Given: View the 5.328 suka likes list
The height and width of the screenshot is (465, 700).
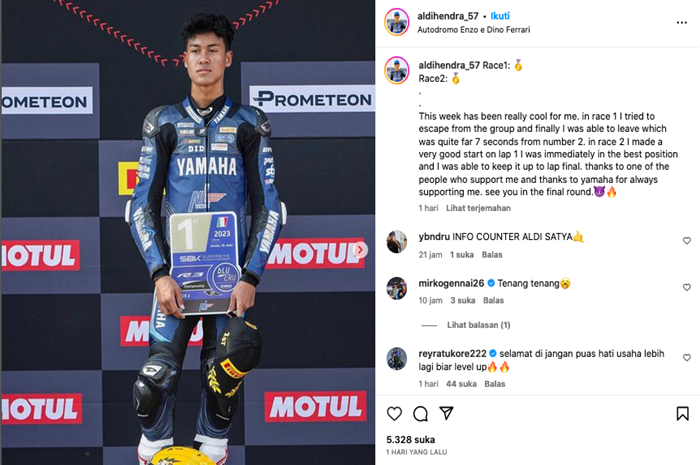Looking at the screenshot, I should [x=410, y=440].
